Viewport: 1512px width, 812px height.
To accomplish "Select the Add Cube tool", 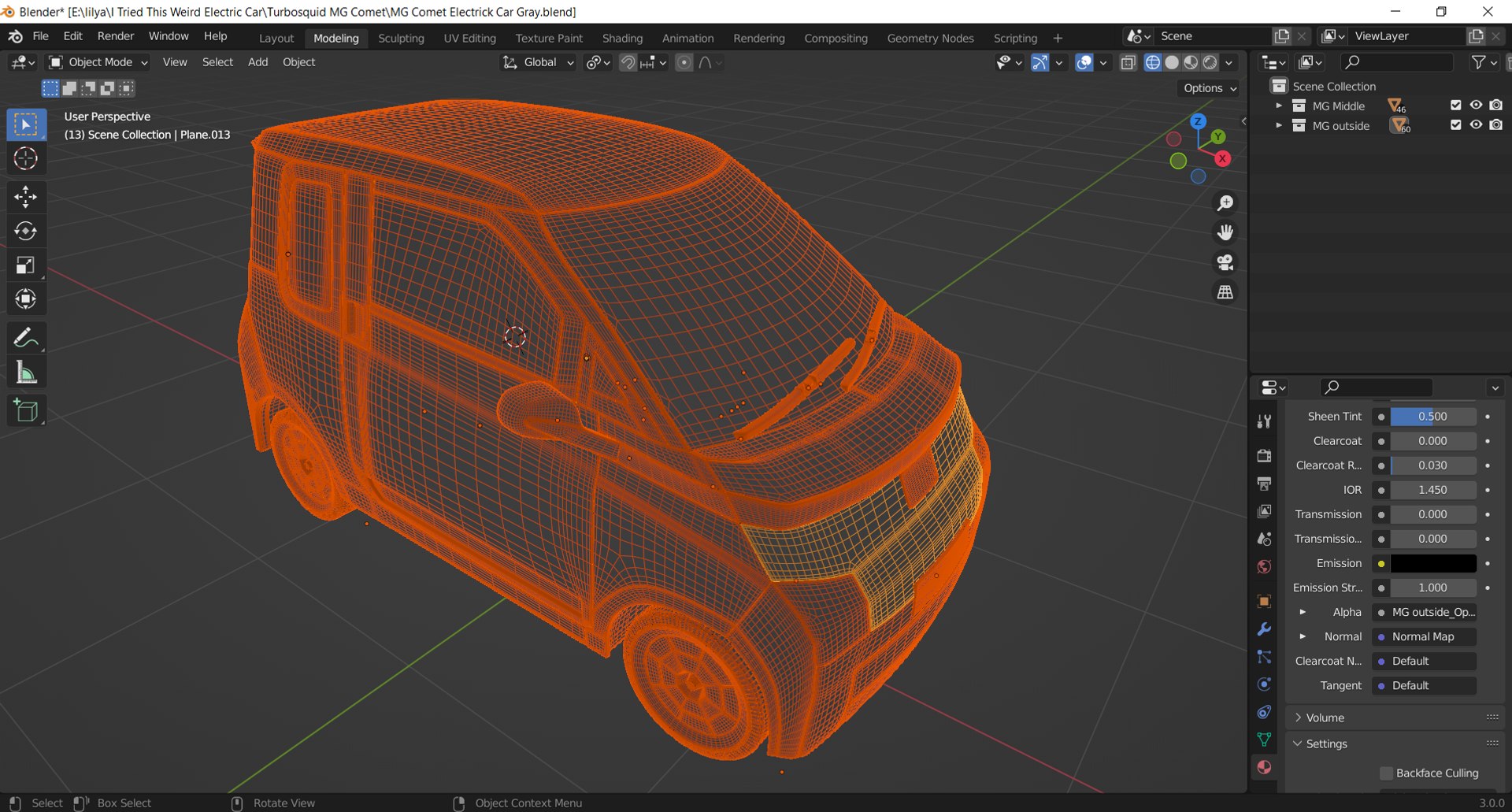I will click(25, 410).
